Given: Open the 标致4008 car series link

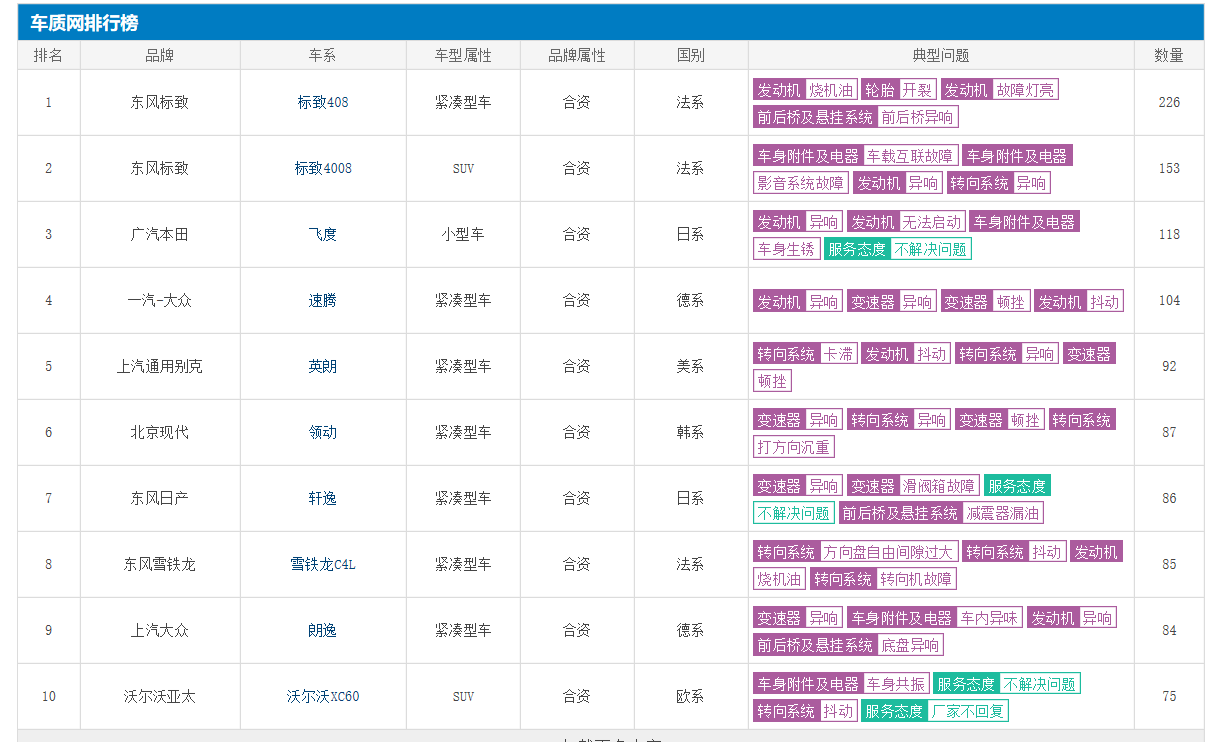Looking at the screenshot, I should pyautogui.click(x=323, y=168).
